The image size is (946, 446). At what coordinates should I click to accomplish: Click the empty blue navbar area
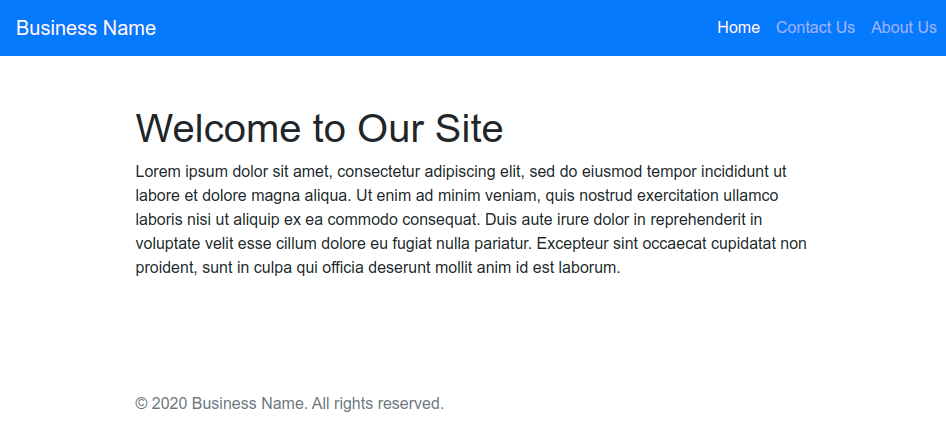430,28
